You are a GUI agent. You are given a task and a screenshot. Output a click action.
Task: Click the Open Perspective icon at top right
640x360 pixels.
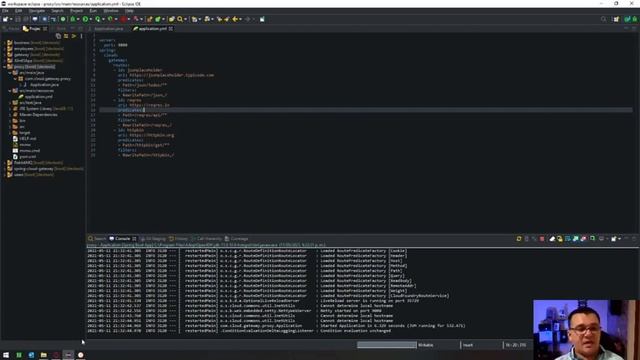tap(616, 19)
